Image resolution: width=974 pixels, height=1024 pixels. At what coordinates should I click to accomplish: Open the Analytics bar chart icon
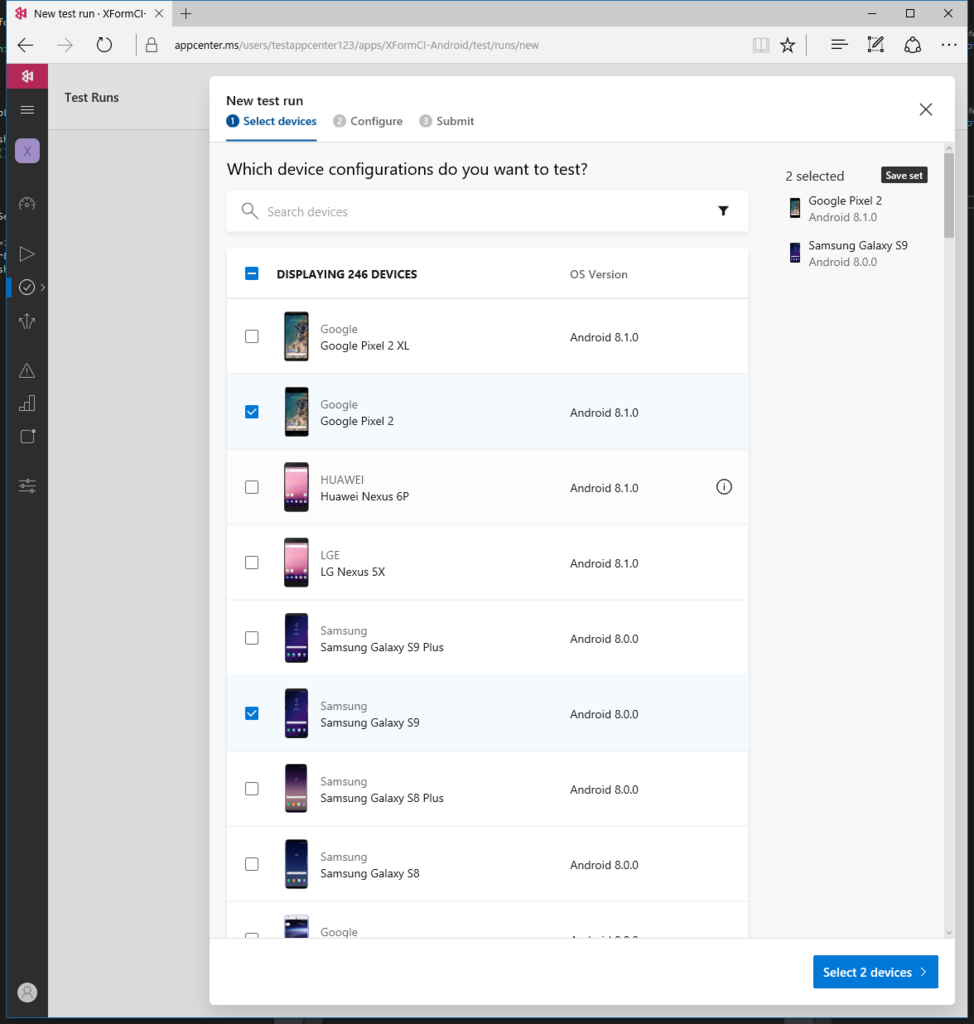click(27, 403)
